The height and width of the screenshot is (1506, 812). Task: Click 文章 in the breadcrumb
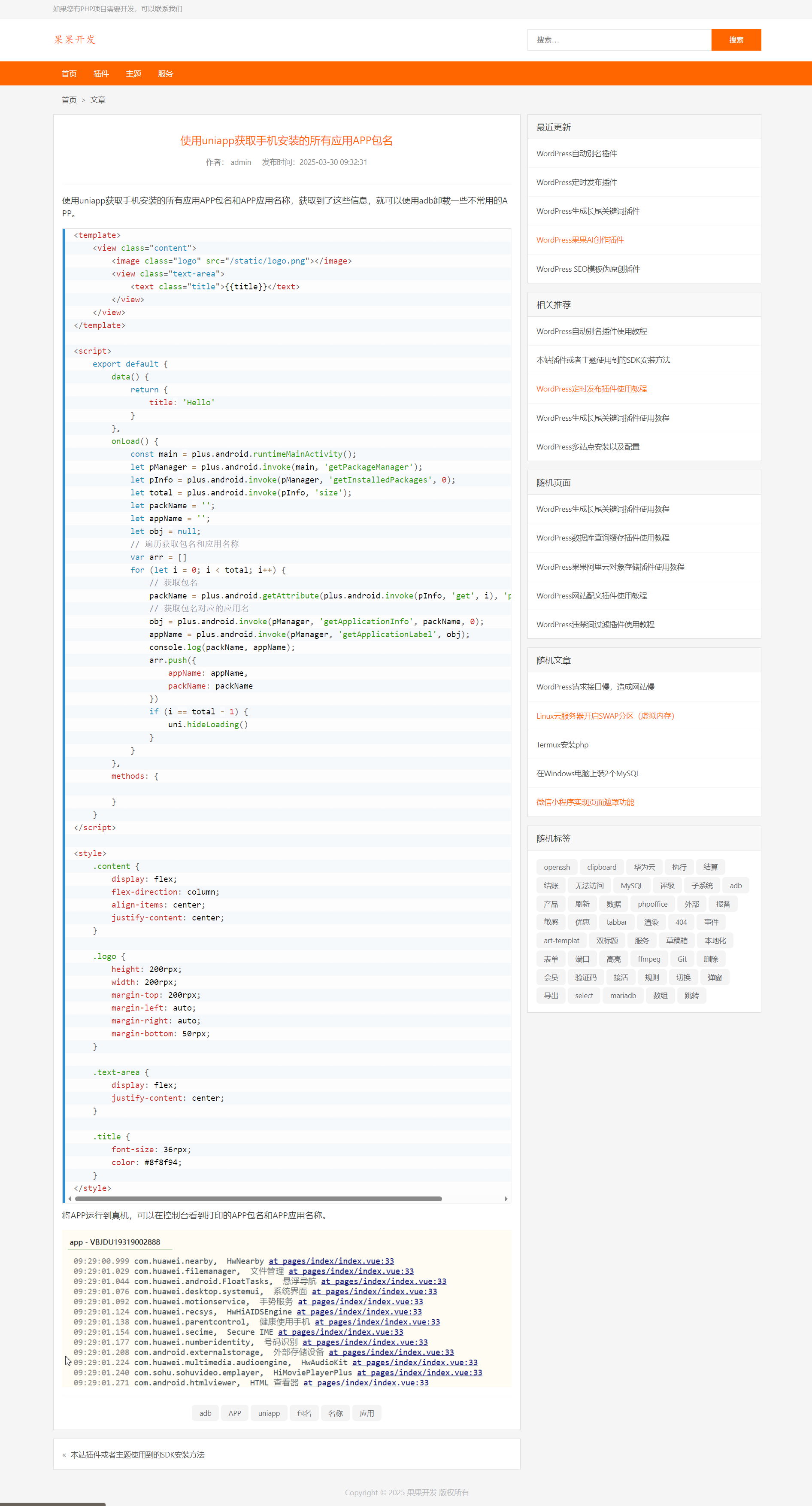(97, 100)
